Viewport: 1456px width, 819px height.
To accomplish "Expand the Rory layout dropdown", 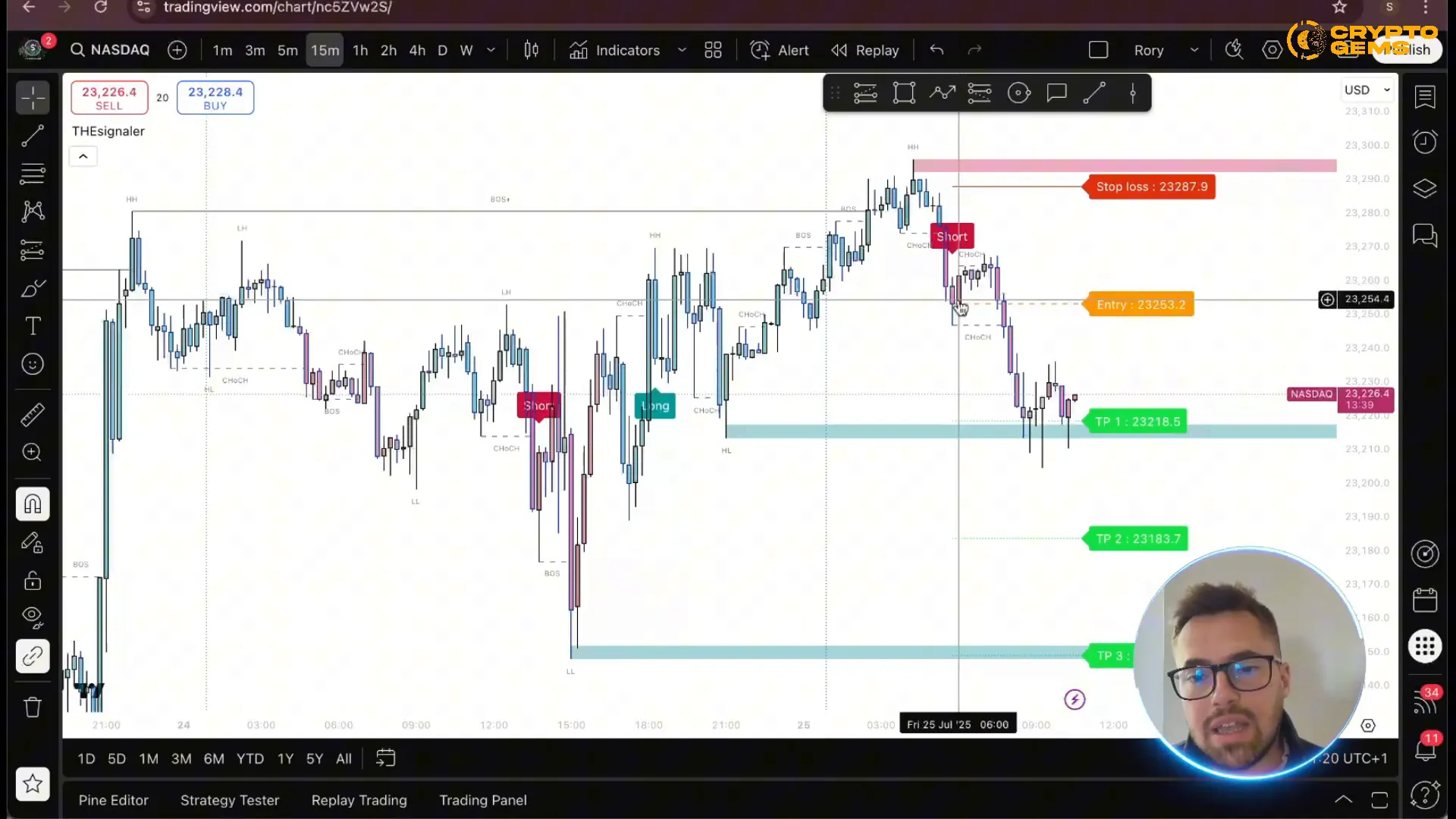I will 1194,50.
